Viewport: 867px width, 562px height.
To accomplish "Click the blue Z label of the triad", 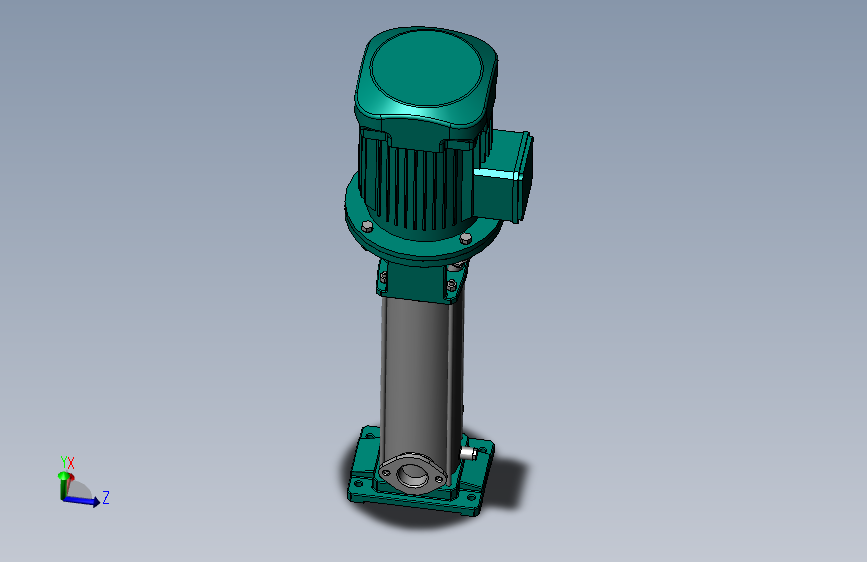I will (x=106, y=497).
